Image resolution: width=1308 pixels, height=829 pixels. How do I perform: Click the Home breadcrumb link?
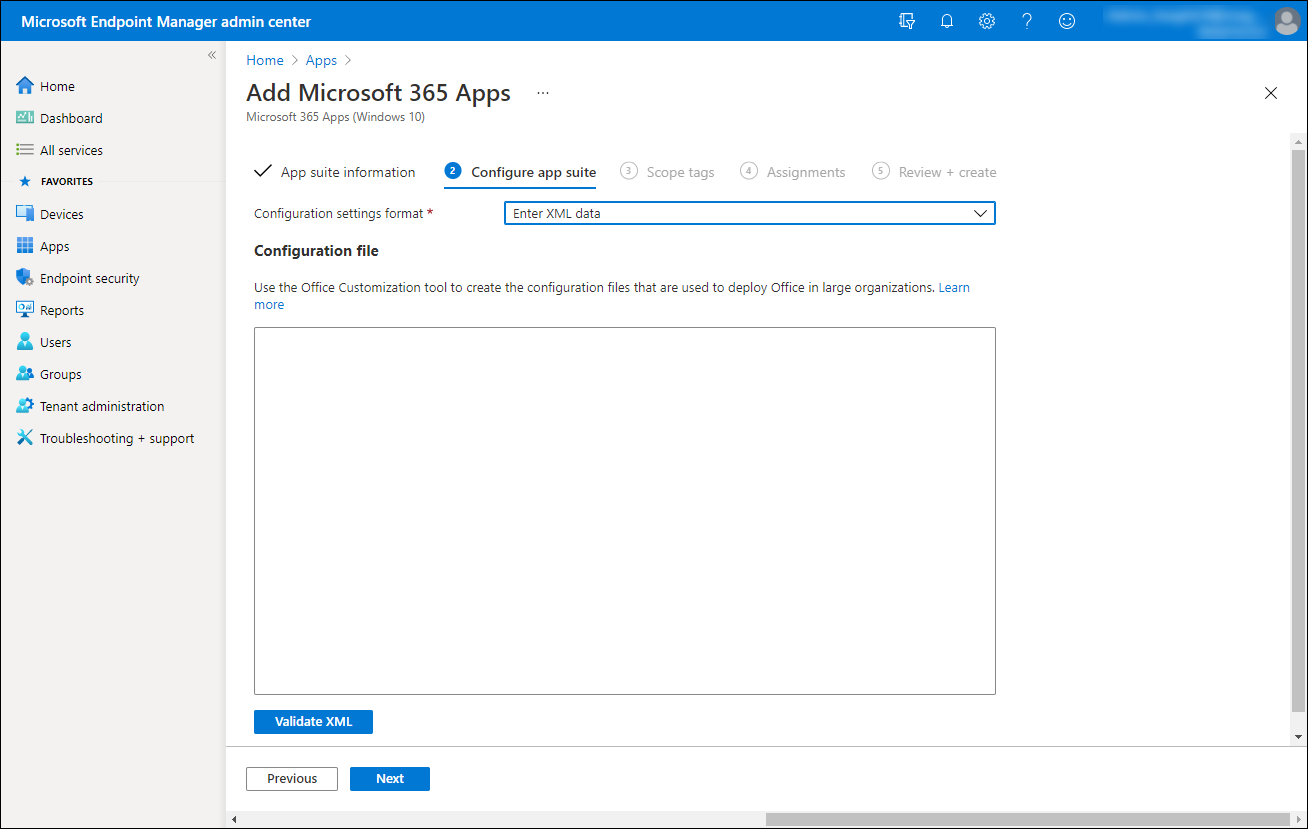pyautogui.click(x=265, y=60)
